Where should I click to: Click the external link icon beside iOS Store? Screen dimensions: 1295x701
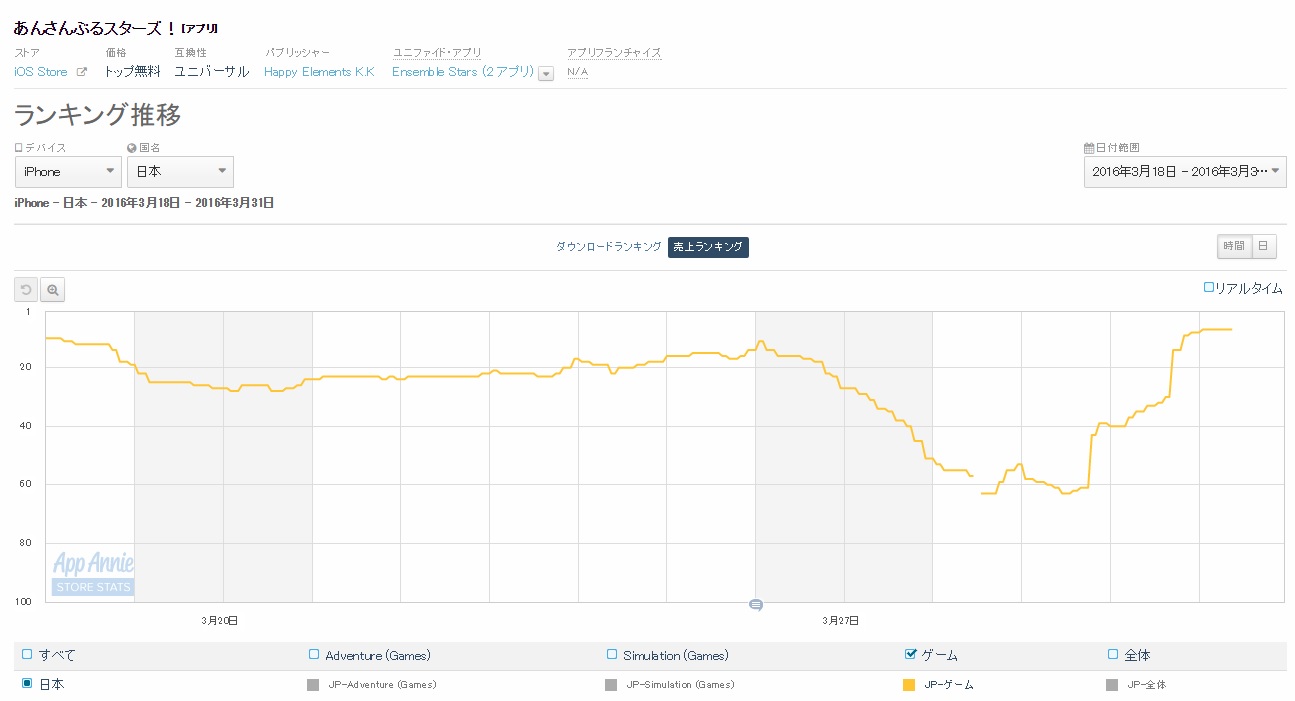coord(82,72)
